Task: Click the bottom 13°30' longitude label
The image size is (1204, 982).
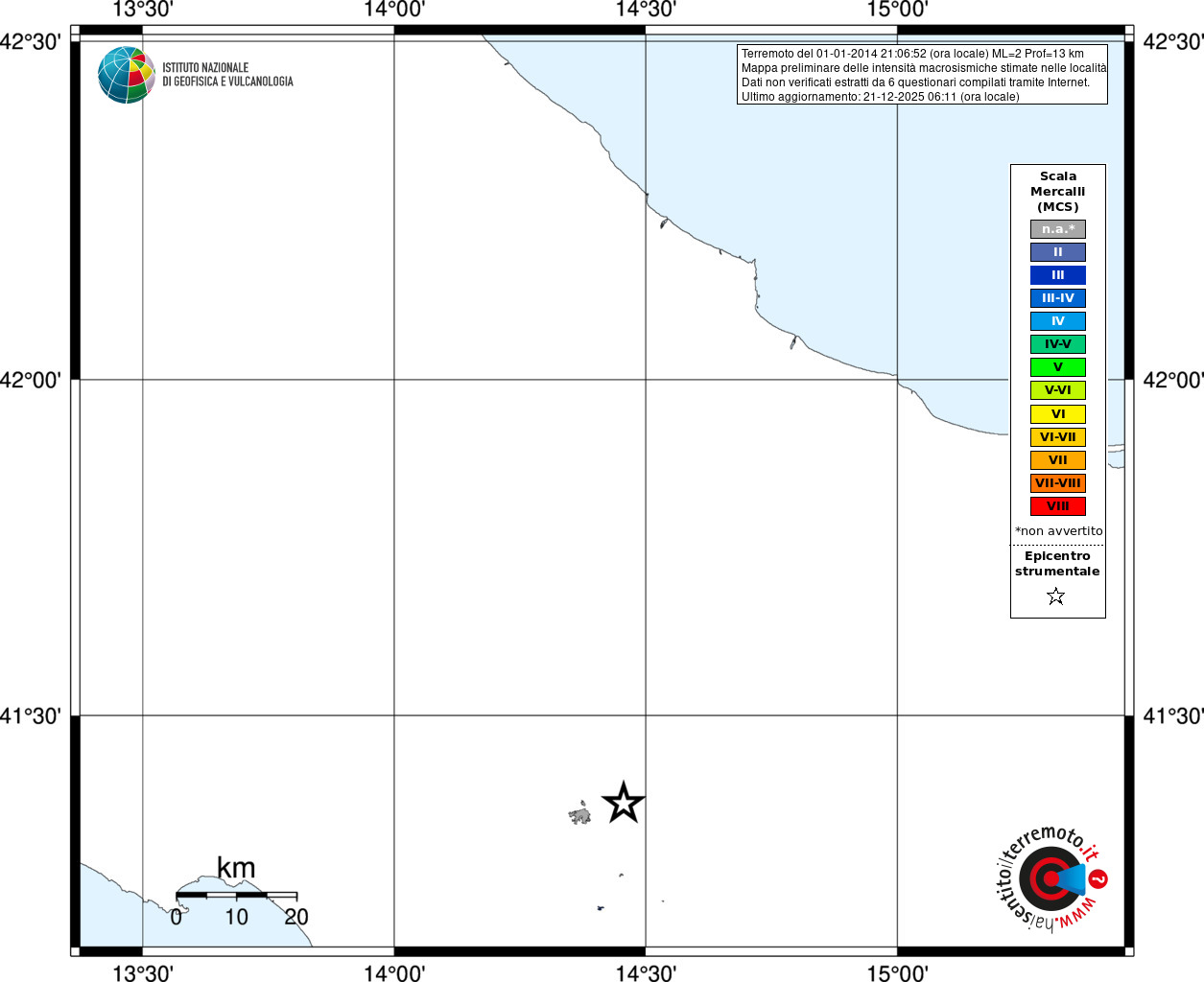Action: pyautogui.click(x=143, y=972)
